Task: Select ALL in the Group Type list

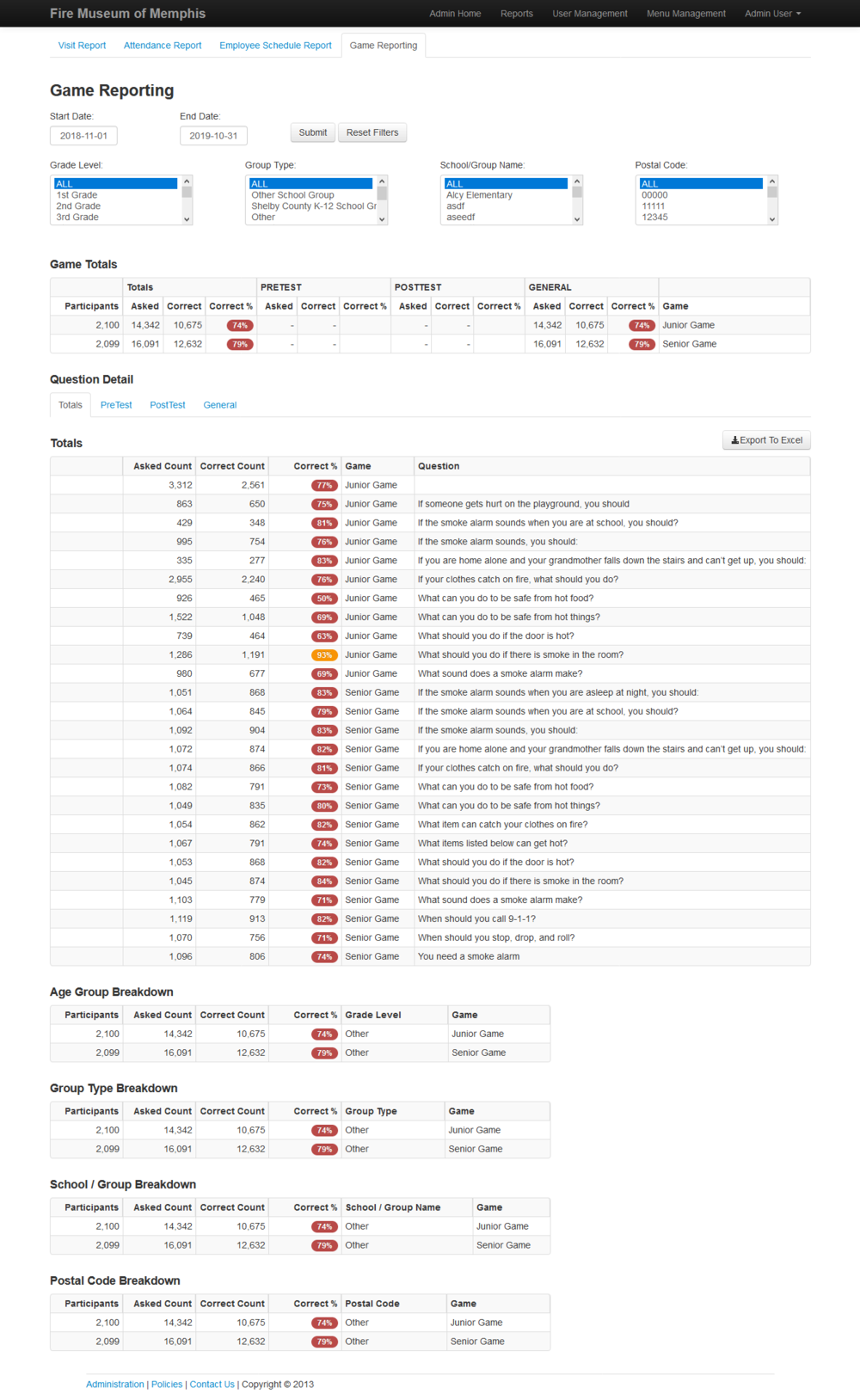Action: click(310, 184)
